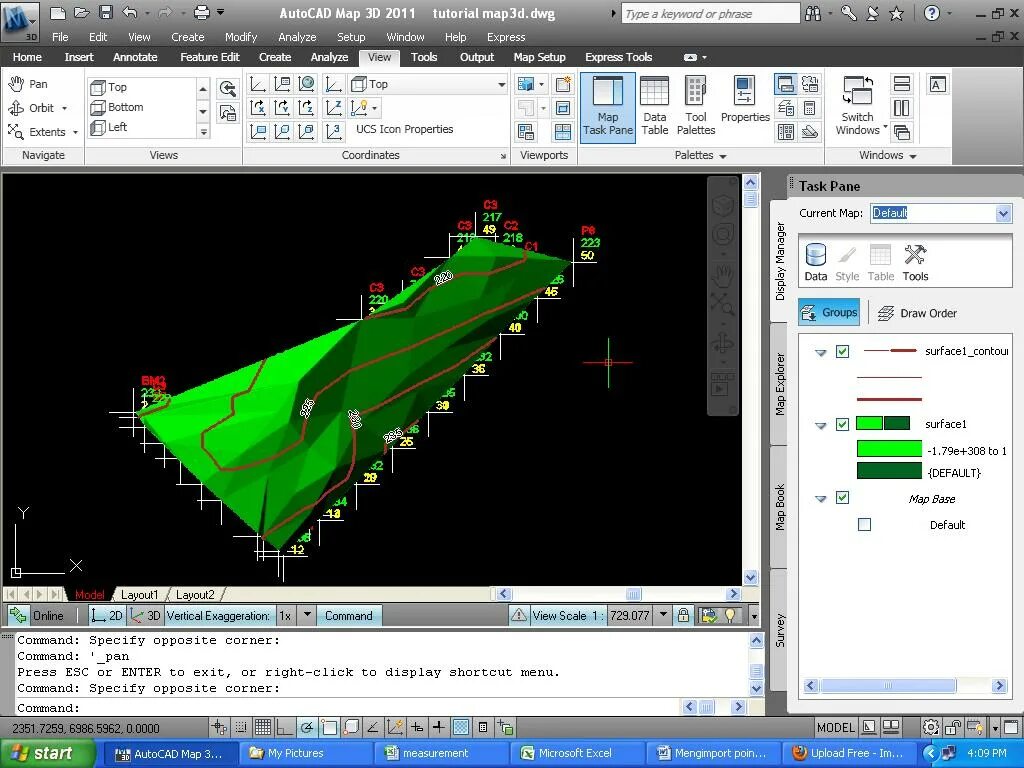
Task: Click the Groups button
Action: [x=829, y=313]
